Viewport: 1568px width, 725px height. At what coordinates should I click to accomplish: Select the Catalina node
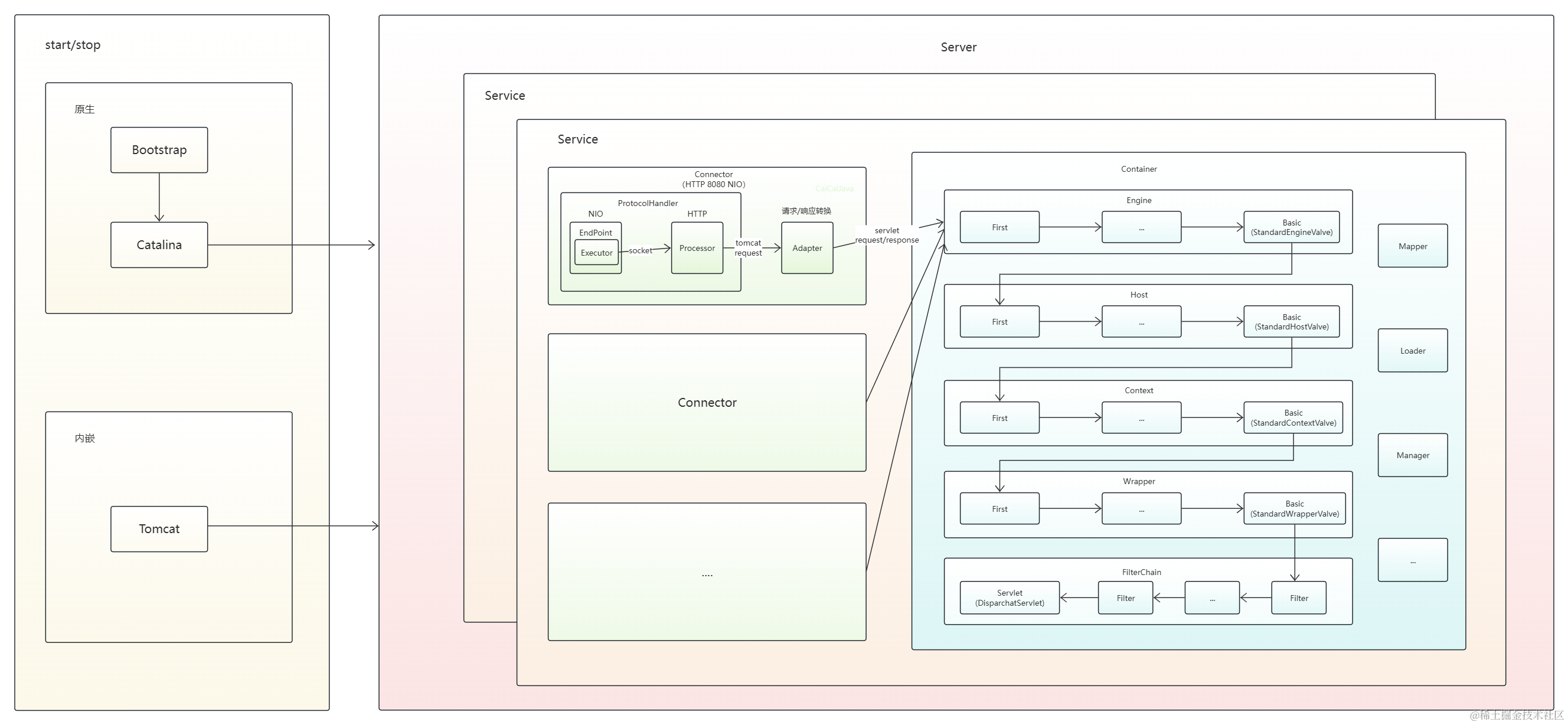(x=159, y=244)
